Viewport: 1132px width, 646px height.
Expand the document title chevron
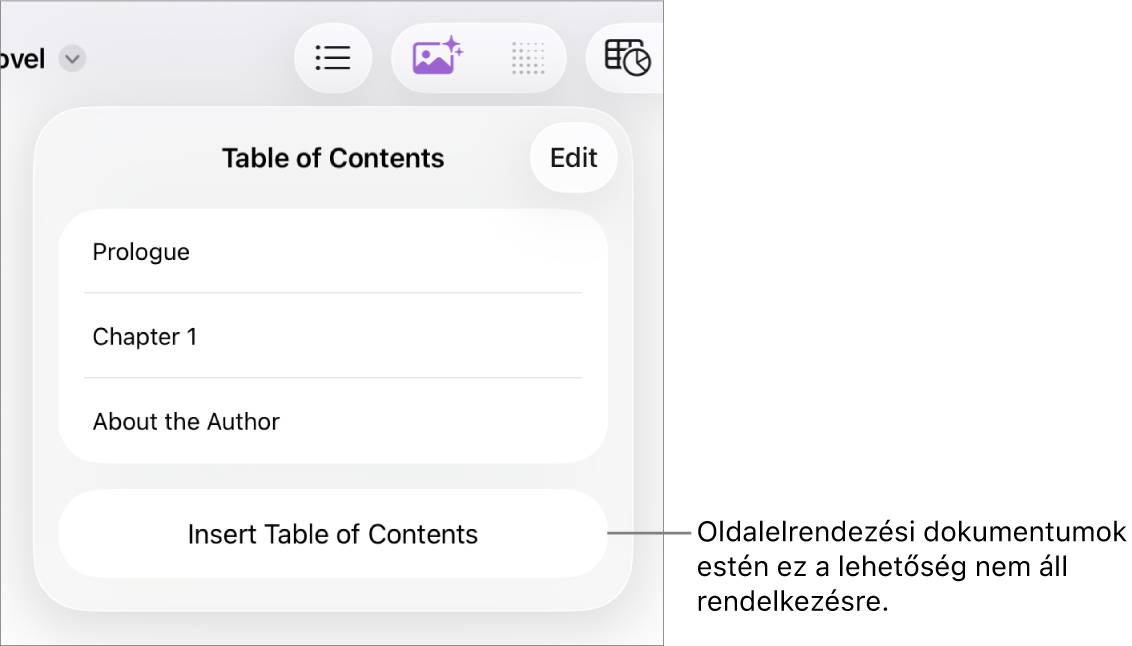[72, 59]
